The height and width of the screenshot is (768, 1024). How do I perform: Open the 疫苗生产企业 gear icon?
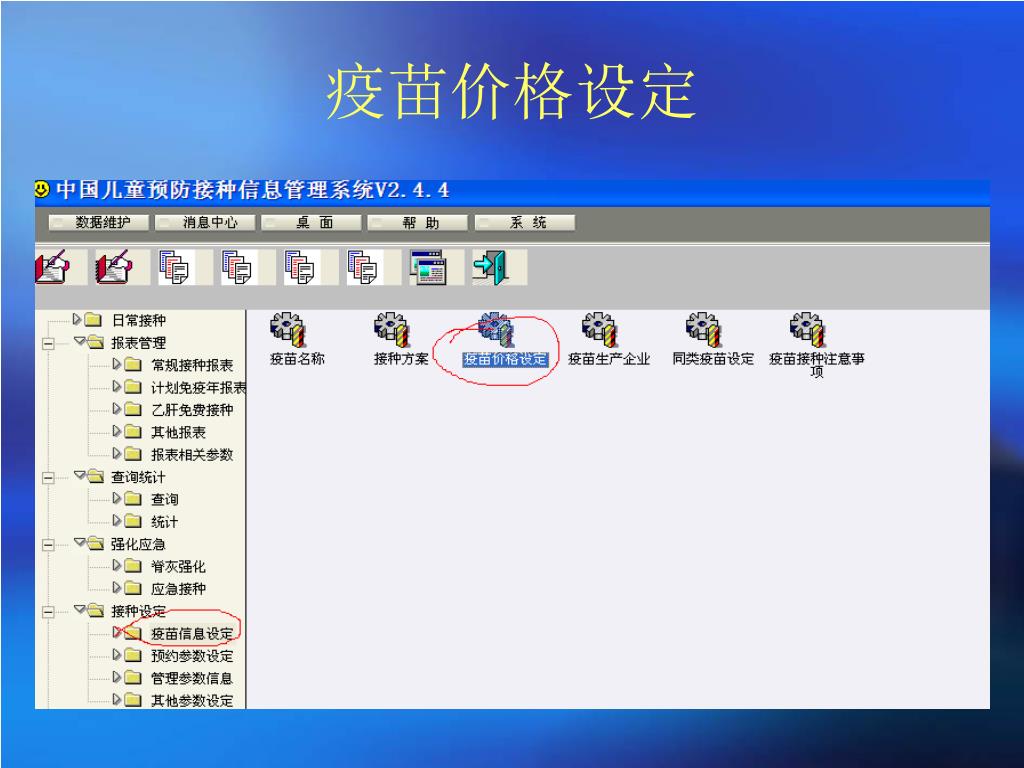(x=600, y=330)
